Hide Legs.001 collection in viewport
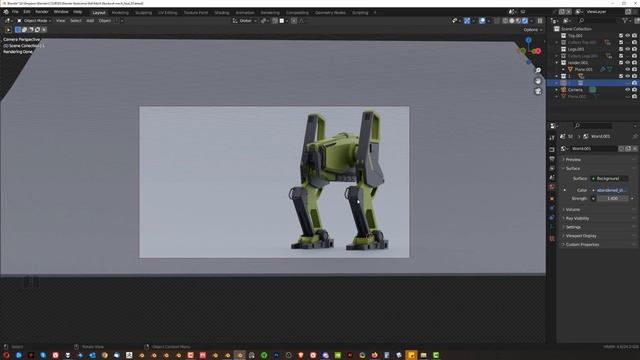 point(628,49)
